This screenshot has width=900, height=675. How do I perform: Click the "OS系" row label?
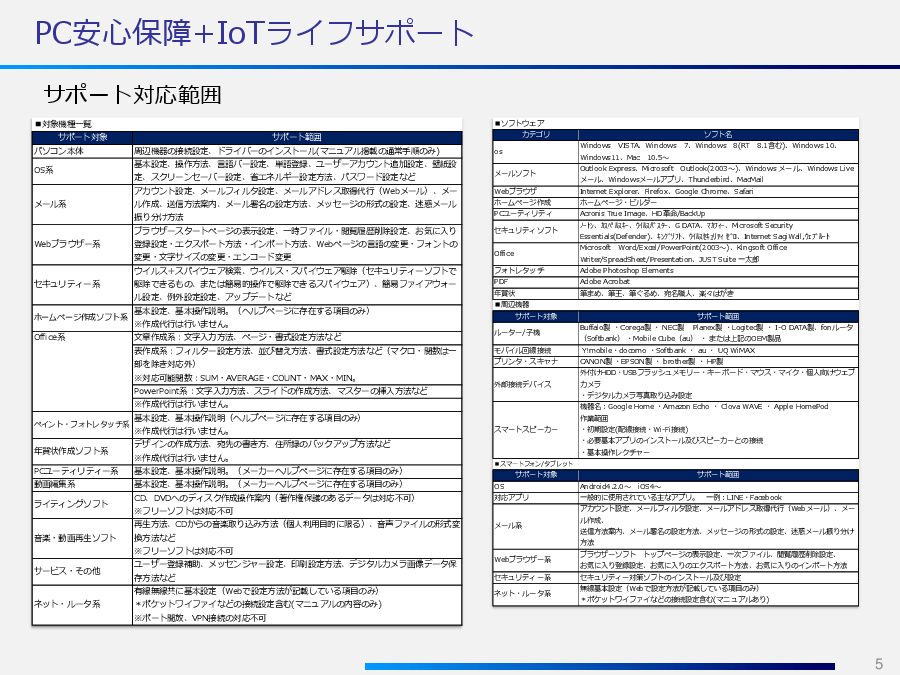coord(44,170)
